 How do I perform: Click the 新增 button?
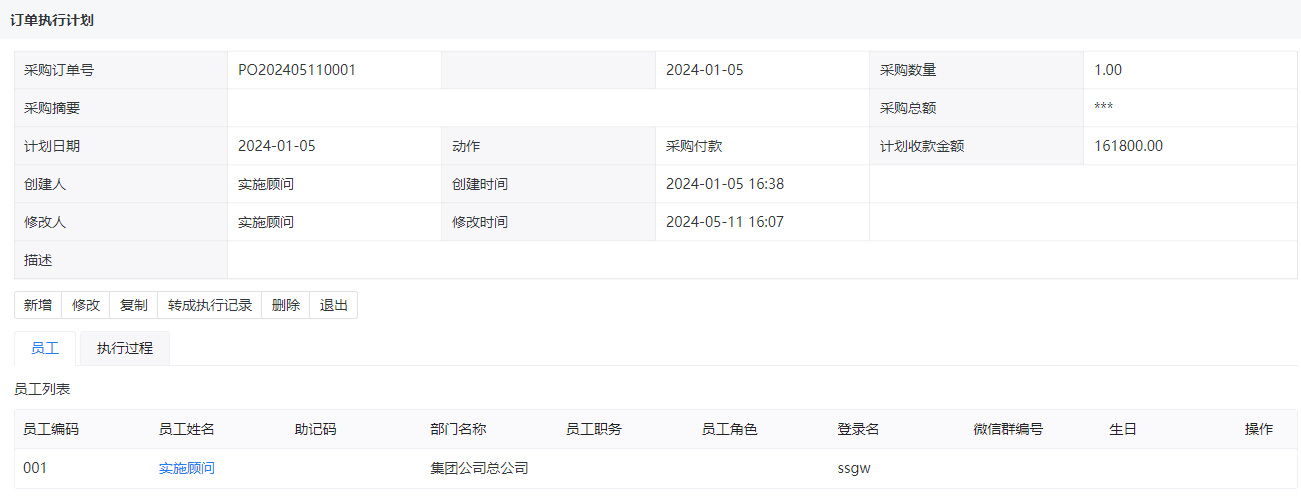point(38,305)
